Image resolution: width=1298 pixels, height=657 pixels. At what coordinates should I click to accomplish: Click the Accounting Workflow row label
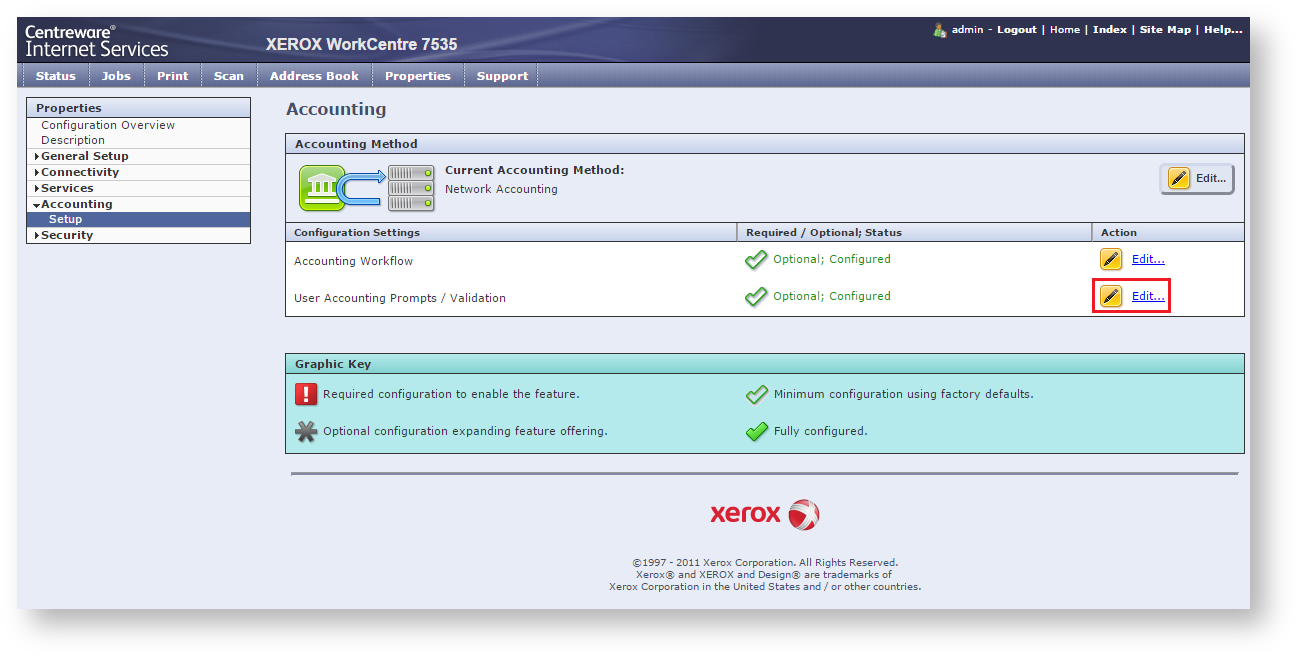click(353, 261)
